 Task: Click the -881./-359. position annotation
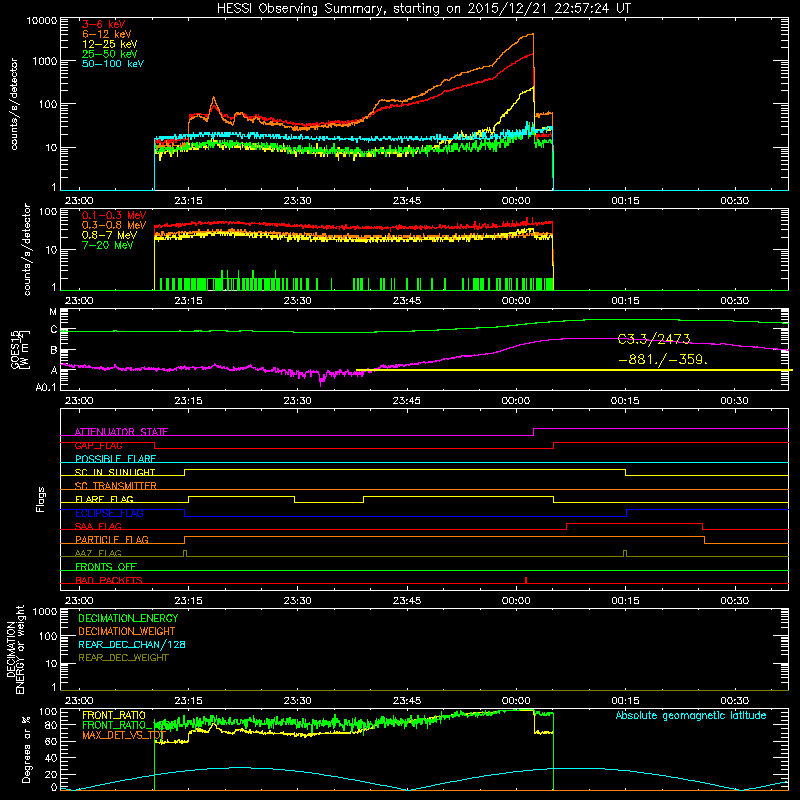pyautogui.click(x=663, y=359)
